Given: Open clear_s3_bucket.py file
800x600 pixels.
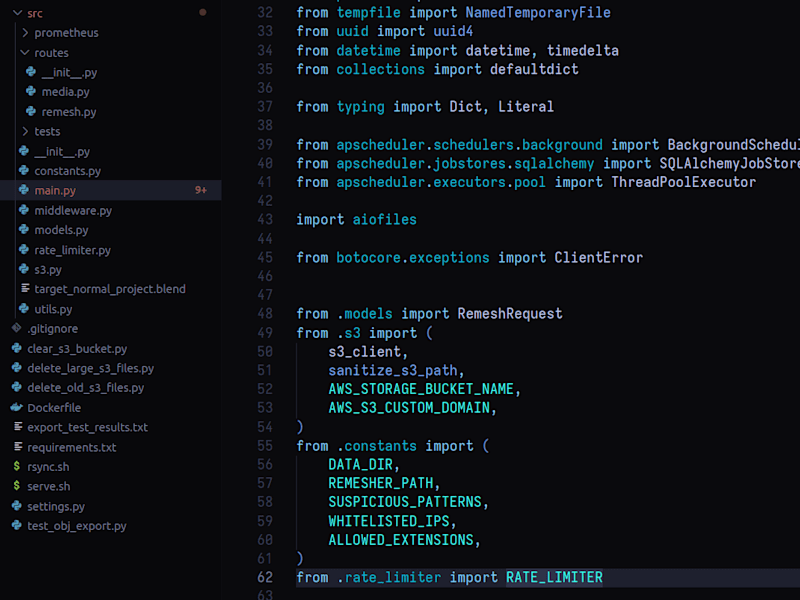Looking at the screenshot, I should (77, 348).
